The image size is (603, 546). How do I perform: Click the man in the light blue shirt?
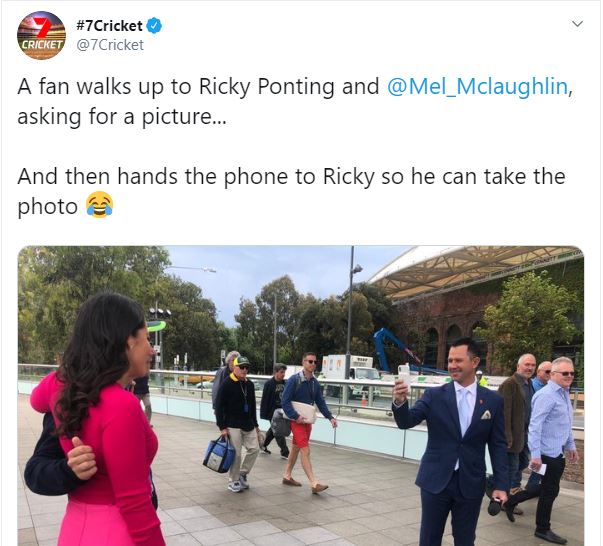pyautogui.click(x=551, y=446)
